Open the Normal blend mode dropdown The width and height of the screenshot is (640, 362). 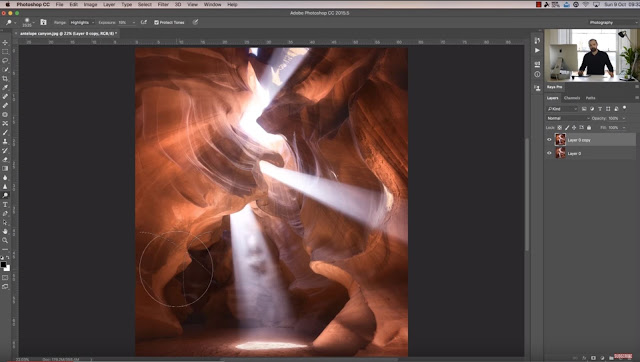[x=568, y=118]
